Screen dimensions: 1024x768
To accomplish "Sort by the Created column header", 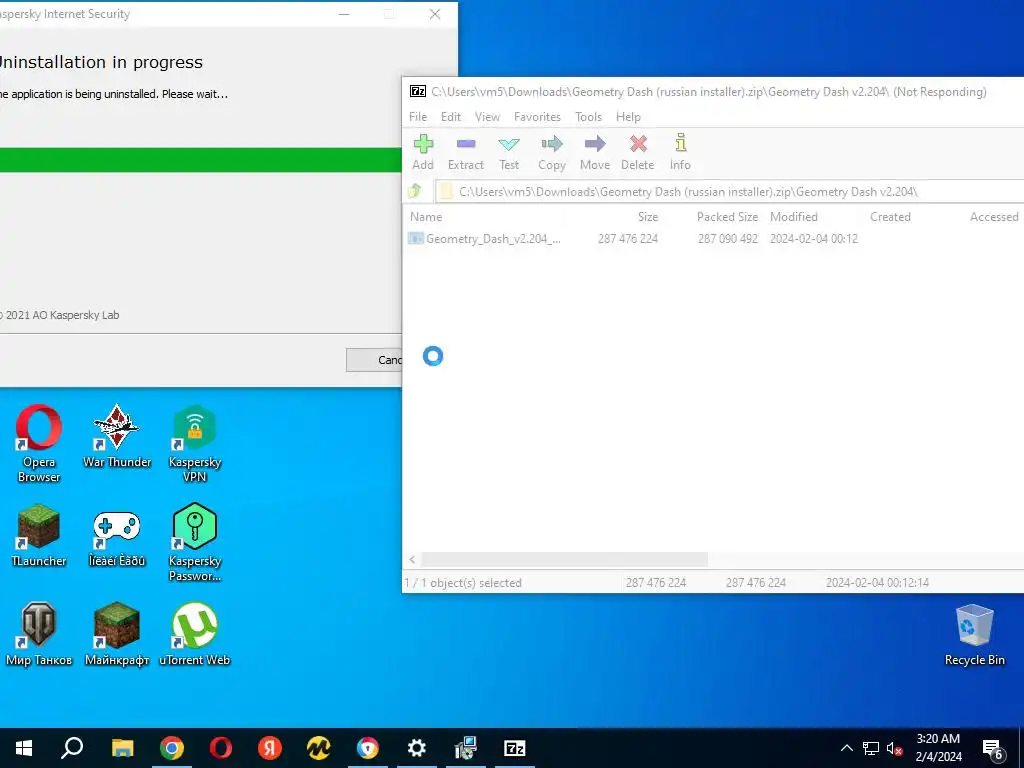I will [890, 217].
